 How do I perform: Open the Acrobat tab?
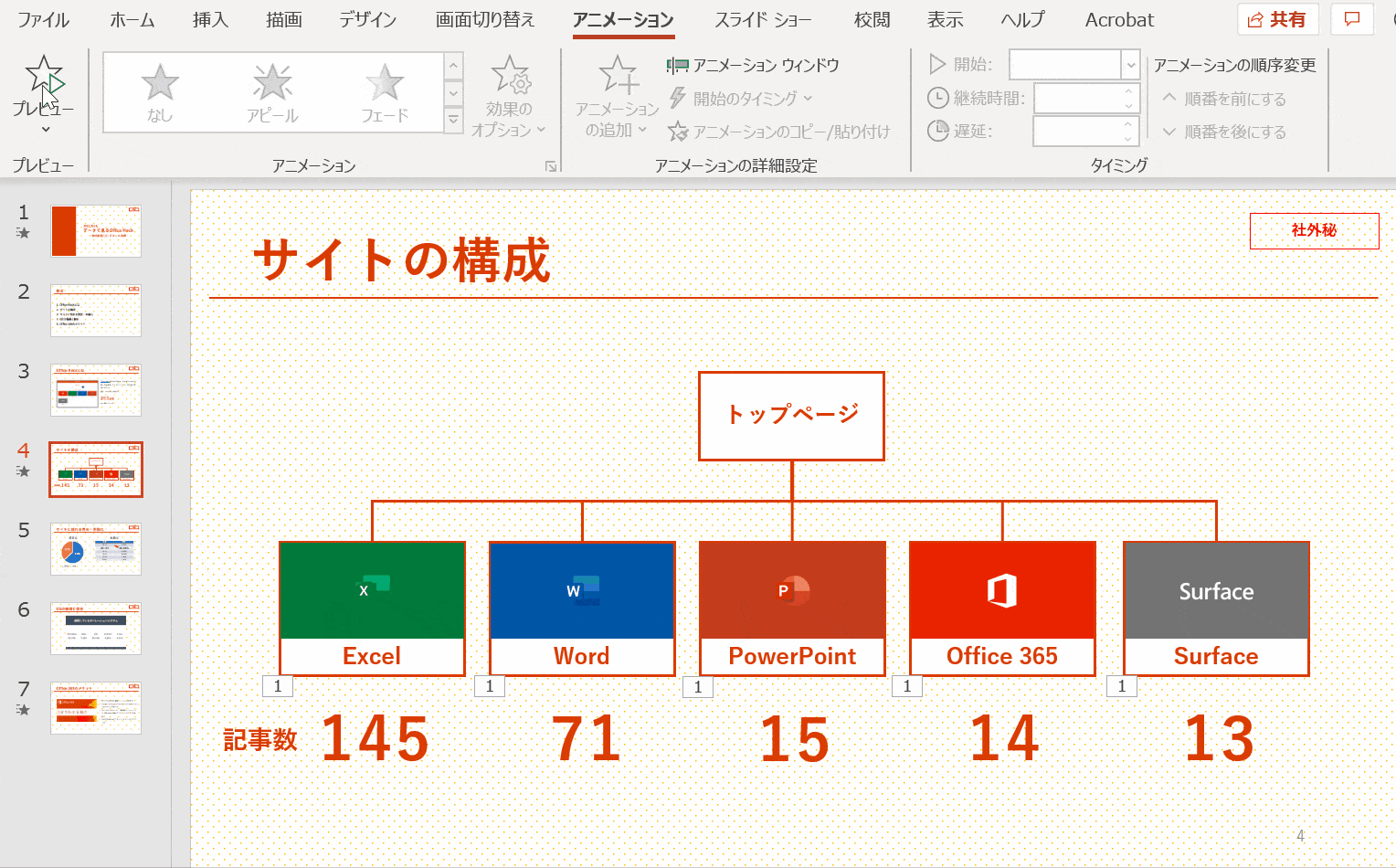pos(1119,19)
